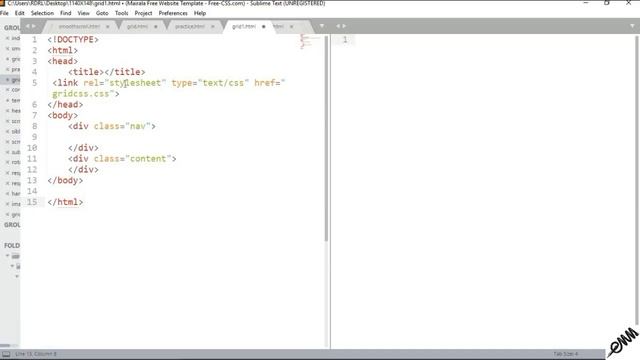Viewport: 640px width, 360px height.
Task: Open the Find menu
Action: click(x=65, y=13)
